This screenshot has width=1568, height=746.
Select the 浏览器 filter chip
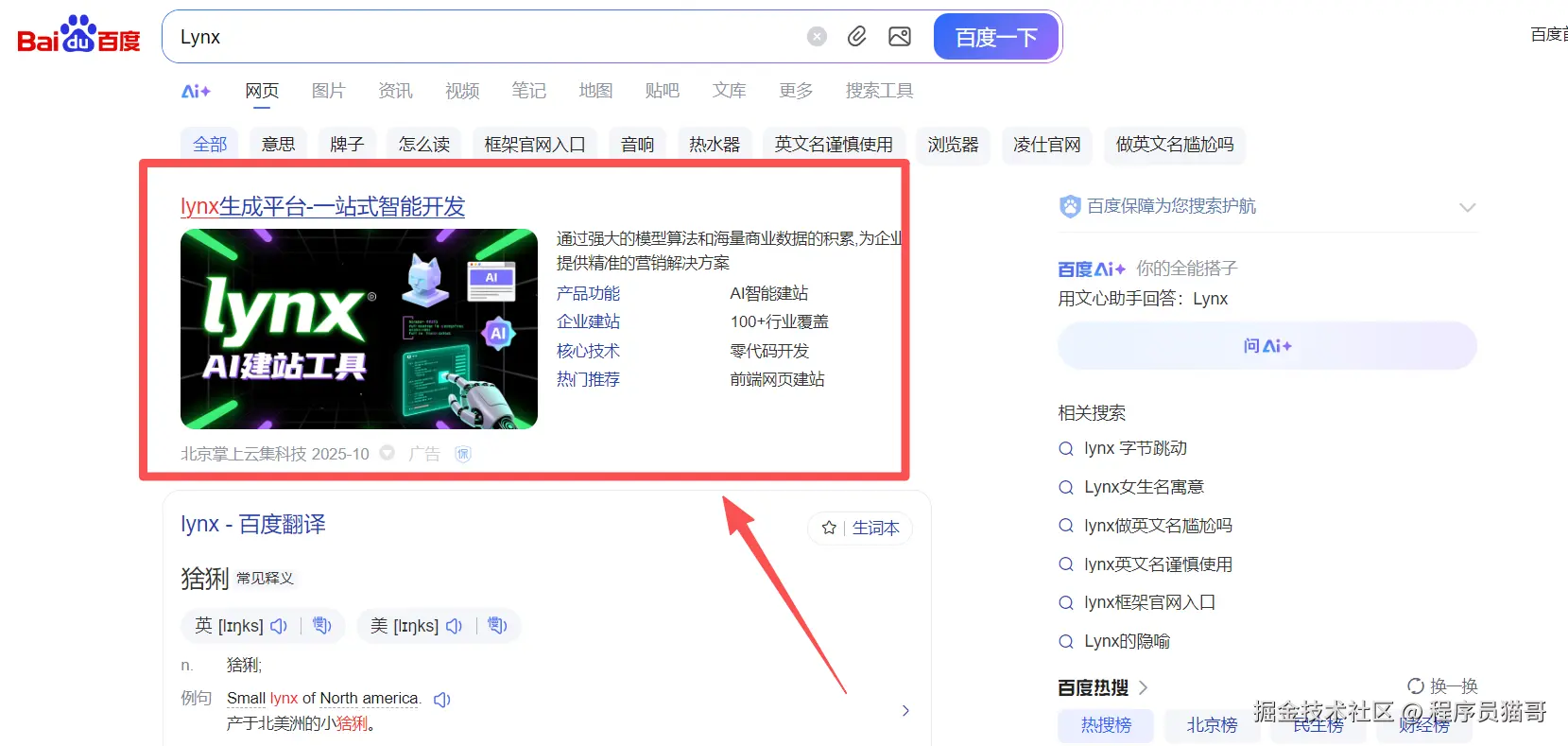pos(953,145)
